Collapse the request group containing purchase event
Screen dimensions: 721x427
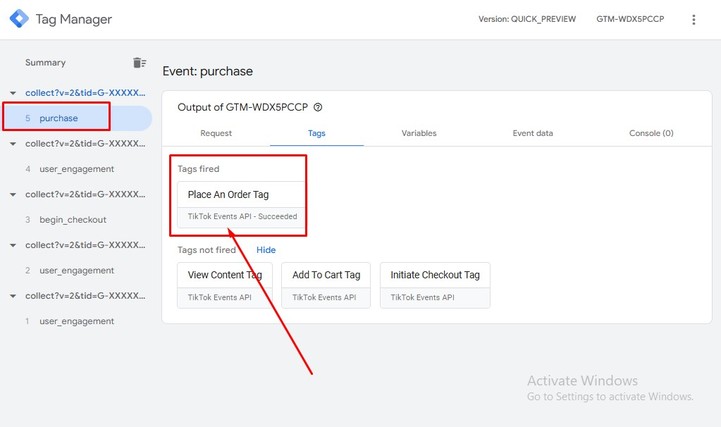tap(13, 93)
